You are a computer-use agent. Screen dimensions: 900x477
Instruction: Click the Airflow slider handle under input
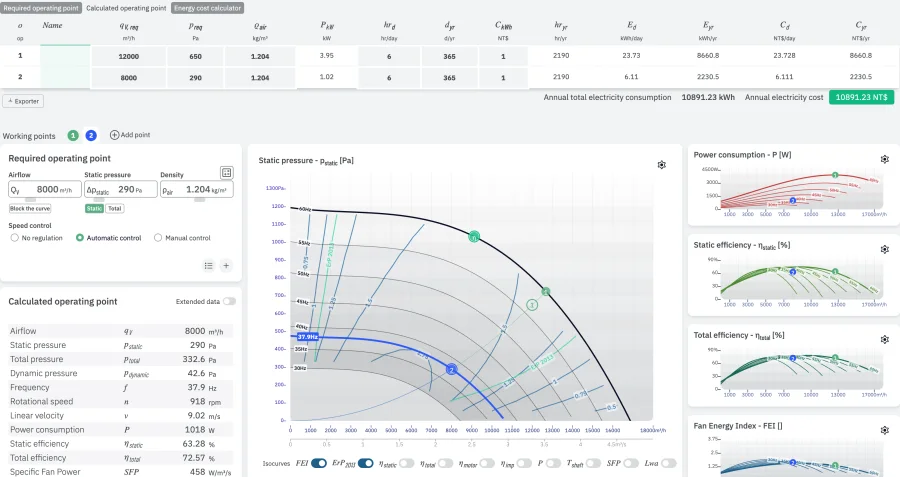coord(30,199)
